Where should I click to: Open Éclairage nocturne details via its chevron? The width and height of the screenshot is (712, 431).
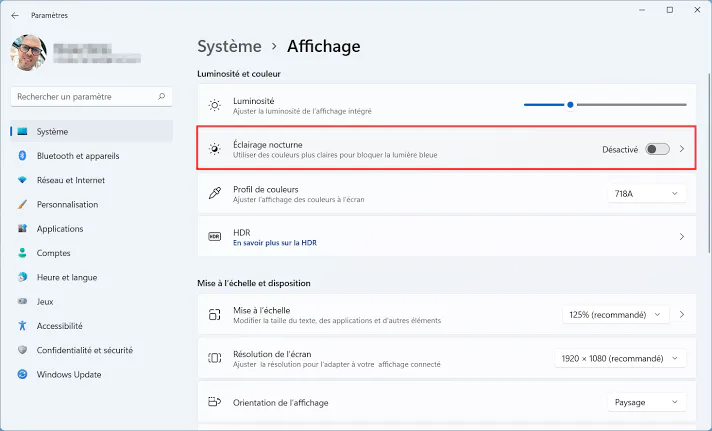point(682,149)
